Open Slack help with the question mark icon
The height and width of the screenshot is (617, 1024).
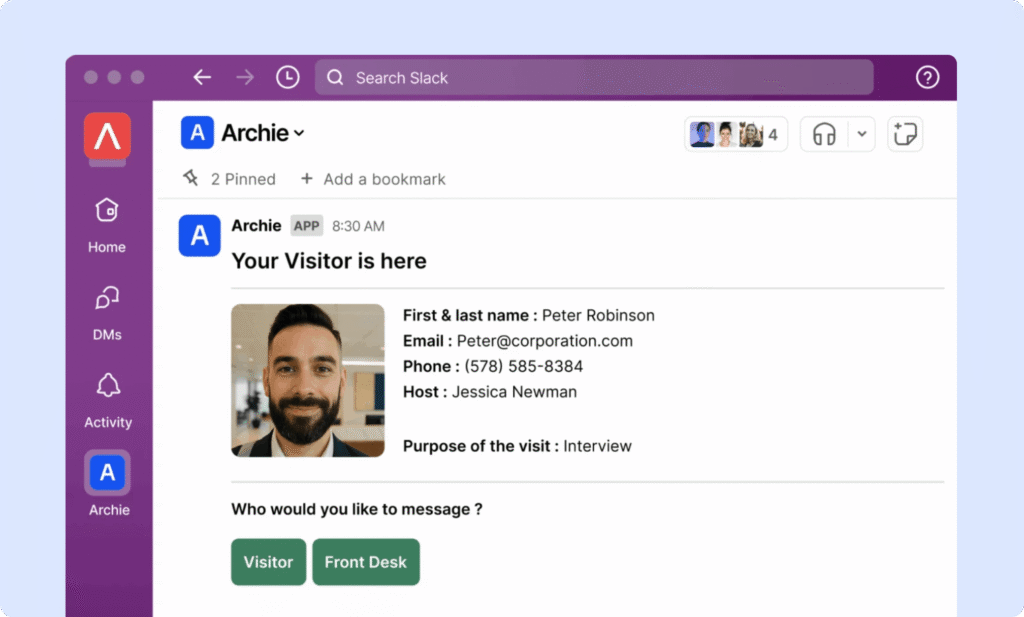click(926, 76)
